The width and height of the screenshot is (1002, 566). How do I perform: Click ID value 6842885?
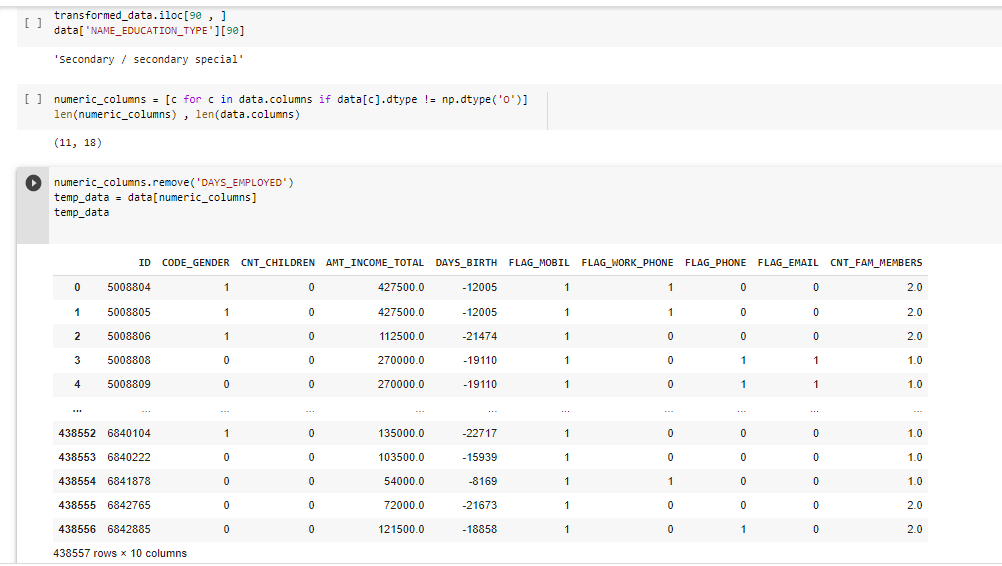click(x=129, y=529)
